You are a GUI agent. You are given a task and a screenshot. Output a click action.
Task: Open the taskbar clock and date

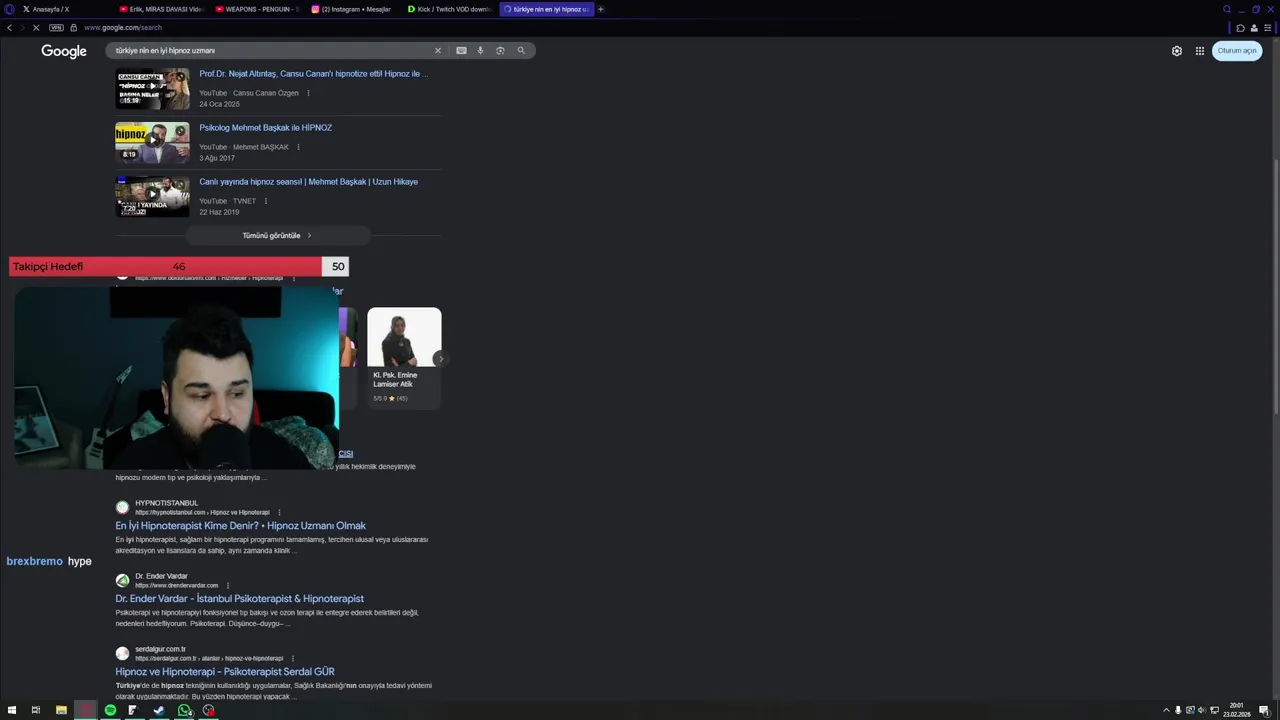1237,710
